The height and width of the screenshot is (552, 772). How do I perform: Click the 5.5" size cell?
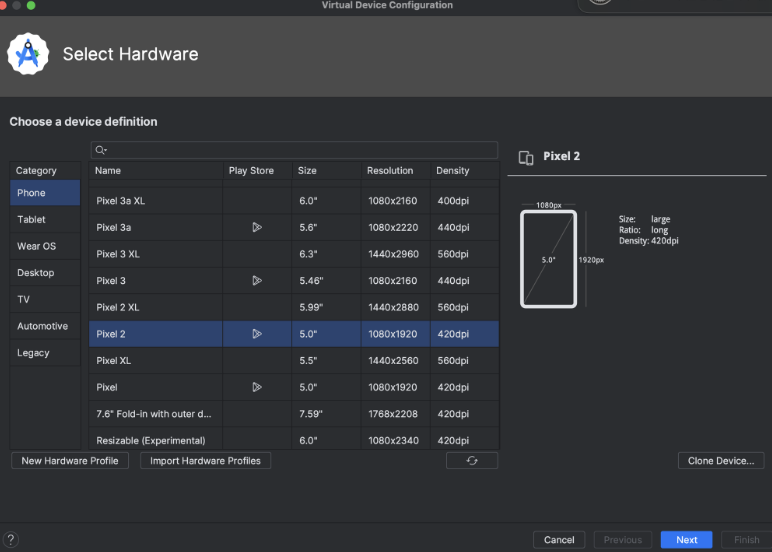(x=326, y=360)
